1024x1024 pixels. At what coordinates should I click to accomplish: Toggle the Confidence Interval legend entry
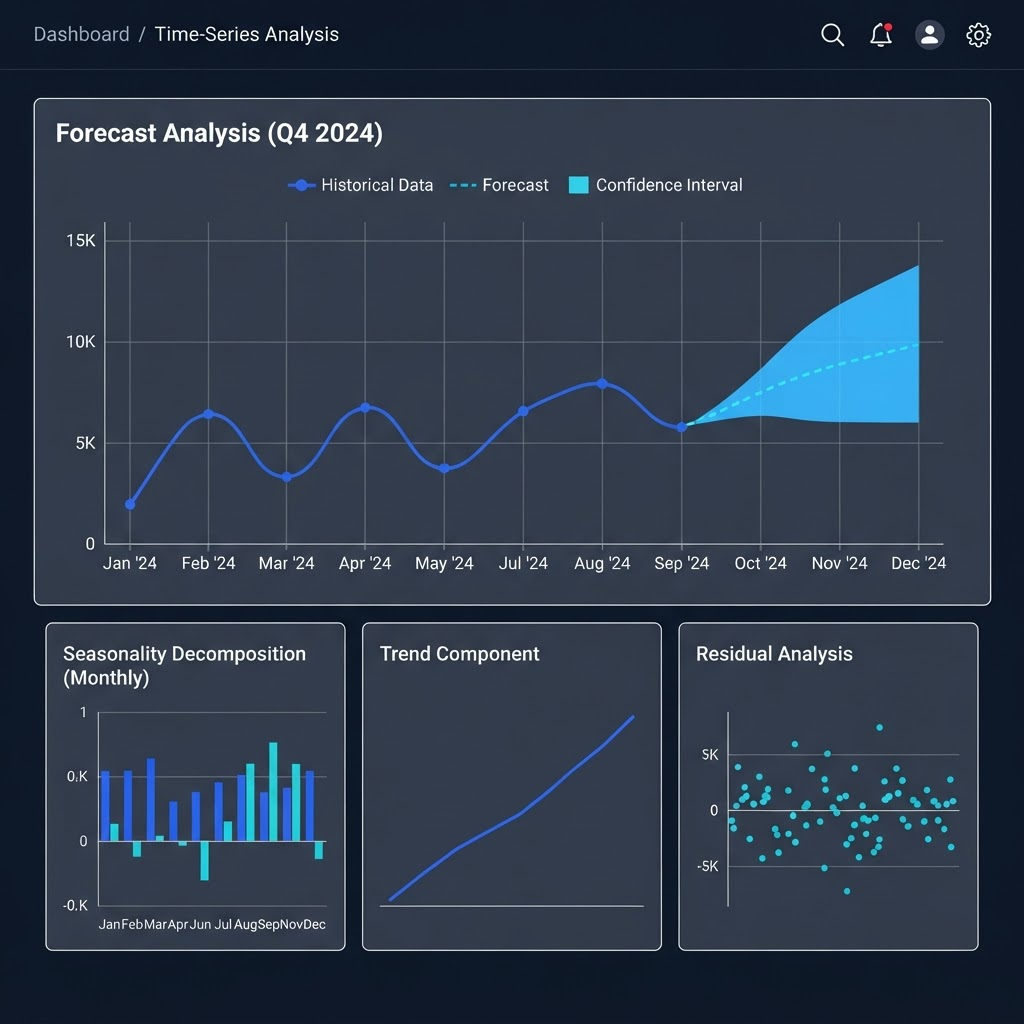(656, 185)
